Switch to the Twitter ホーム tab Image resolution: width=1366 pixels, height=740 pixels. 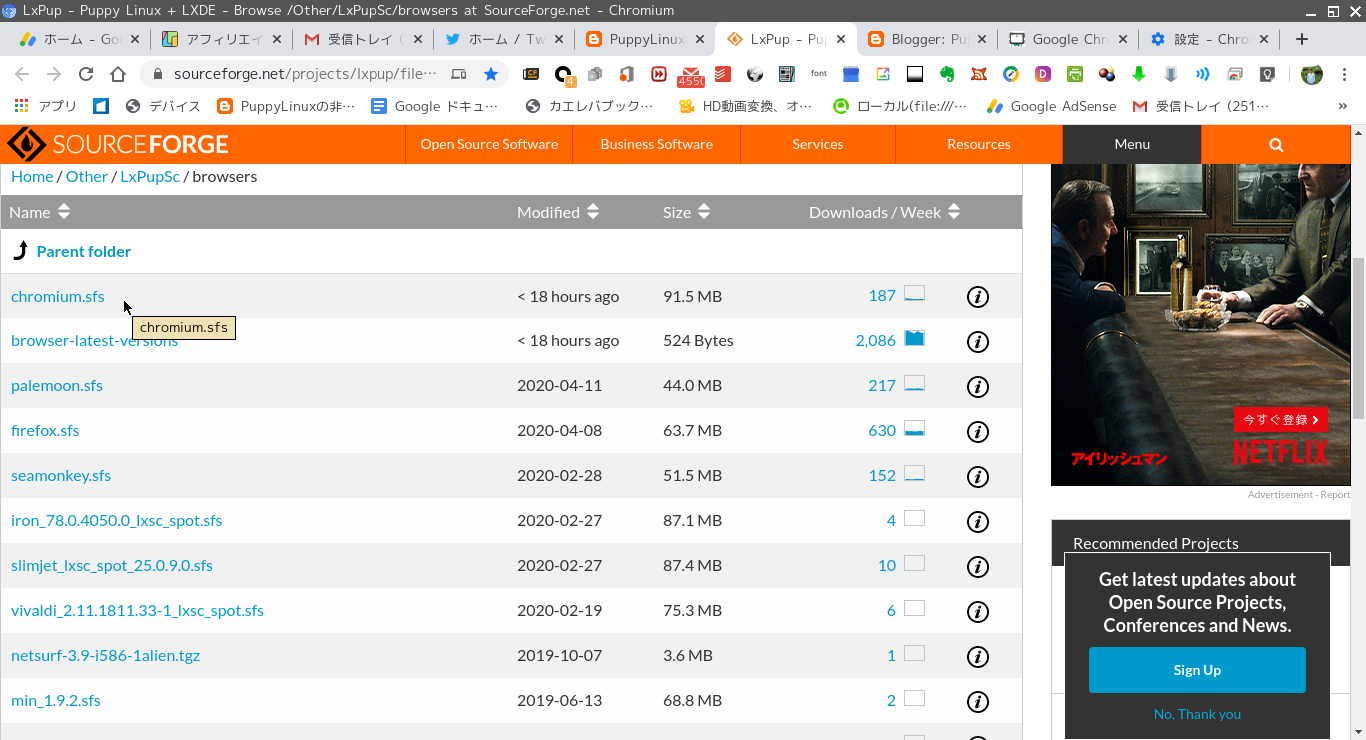(505, 39)
